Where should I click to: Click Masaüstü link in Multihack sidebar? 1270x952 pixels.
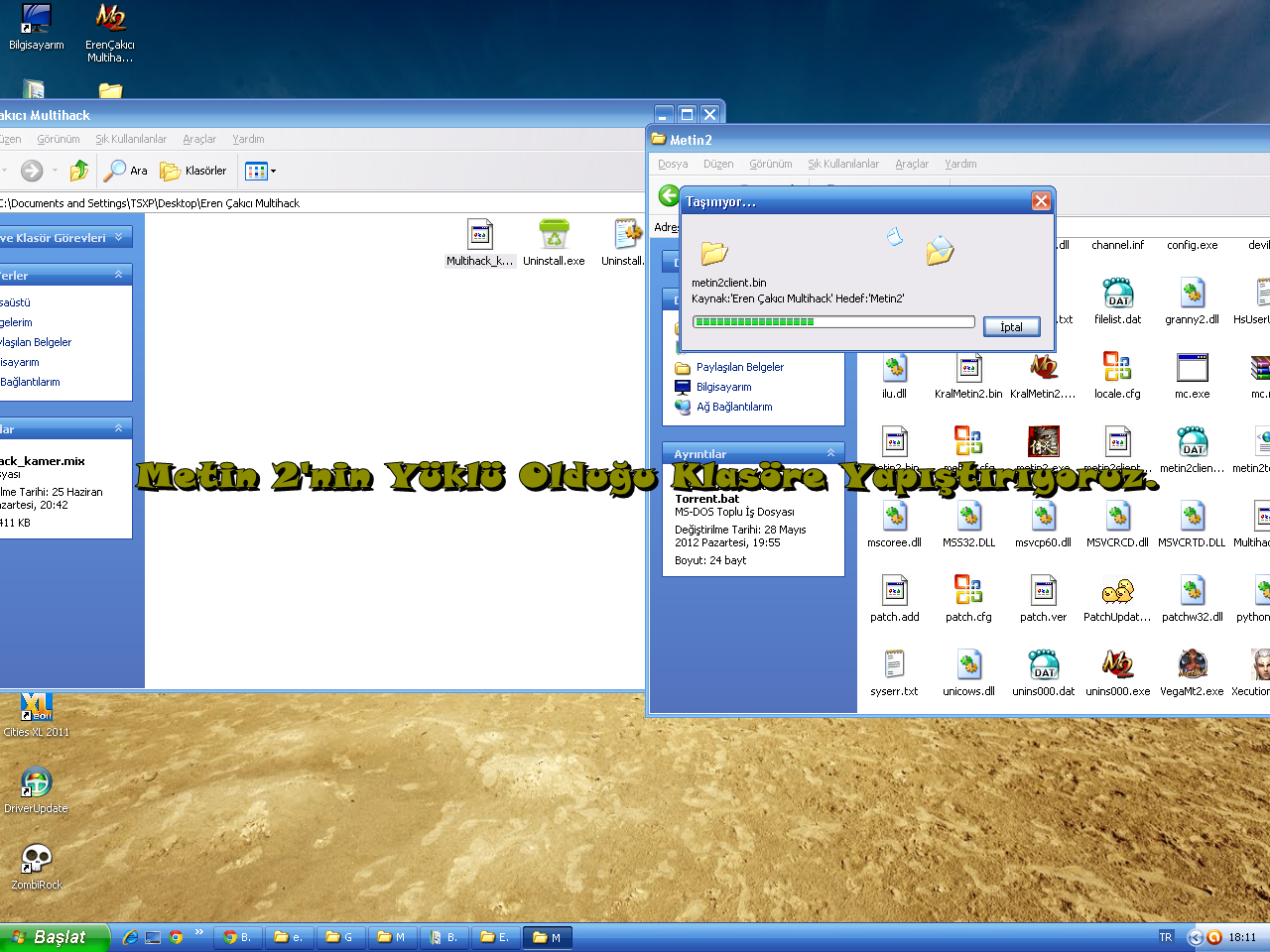pyautogui.click(x=15, y=302)
